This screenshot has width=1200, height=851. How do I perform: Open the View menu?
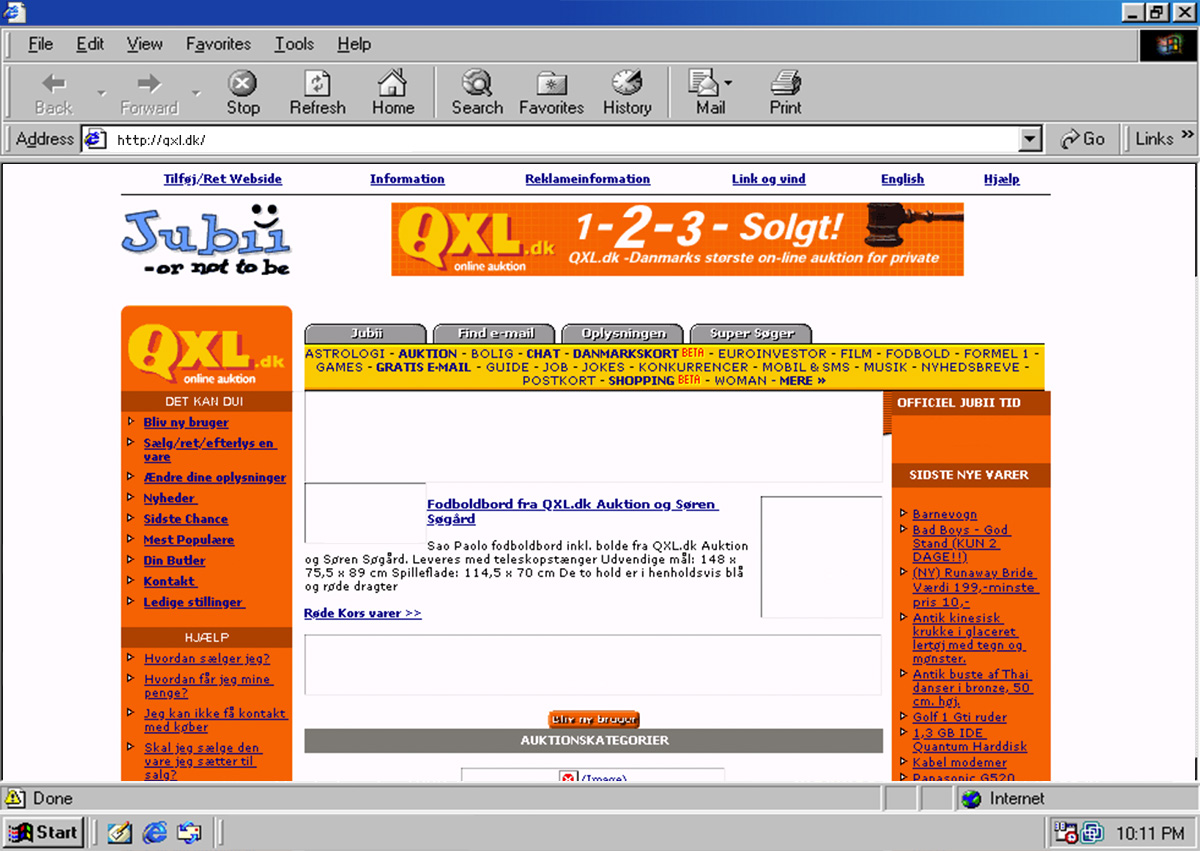(x=144, y=44)
